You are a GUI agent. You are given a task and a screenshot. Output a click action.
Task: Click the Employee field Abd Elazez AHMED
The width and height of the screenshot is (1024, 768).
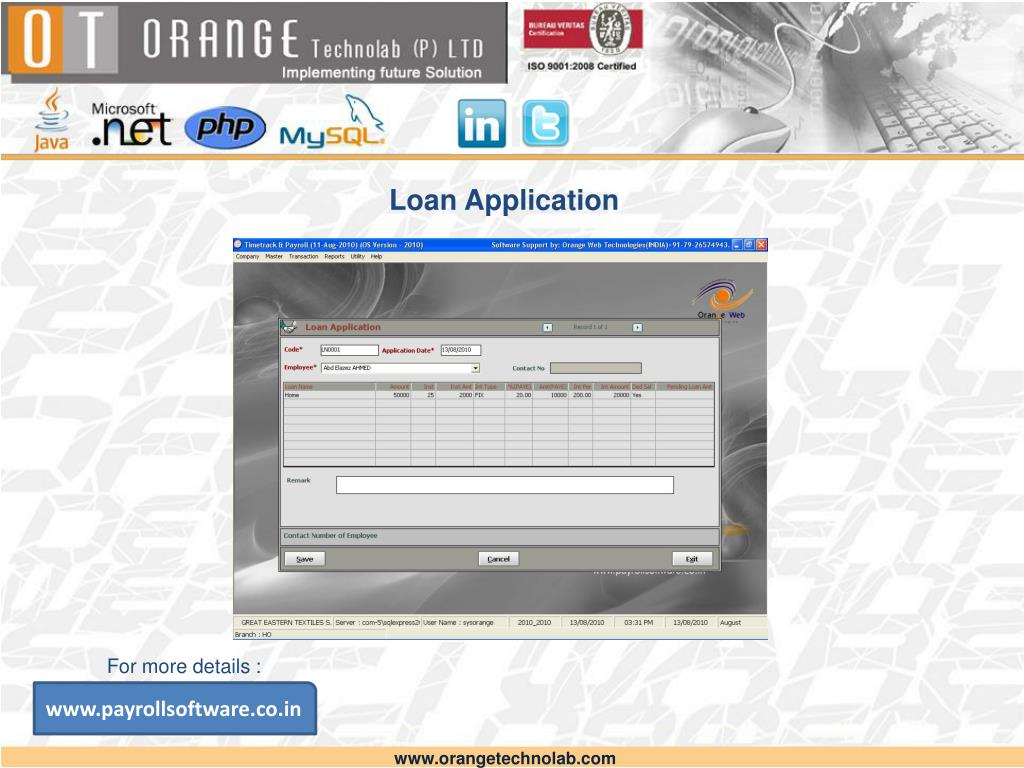click(x=400, y=368)
